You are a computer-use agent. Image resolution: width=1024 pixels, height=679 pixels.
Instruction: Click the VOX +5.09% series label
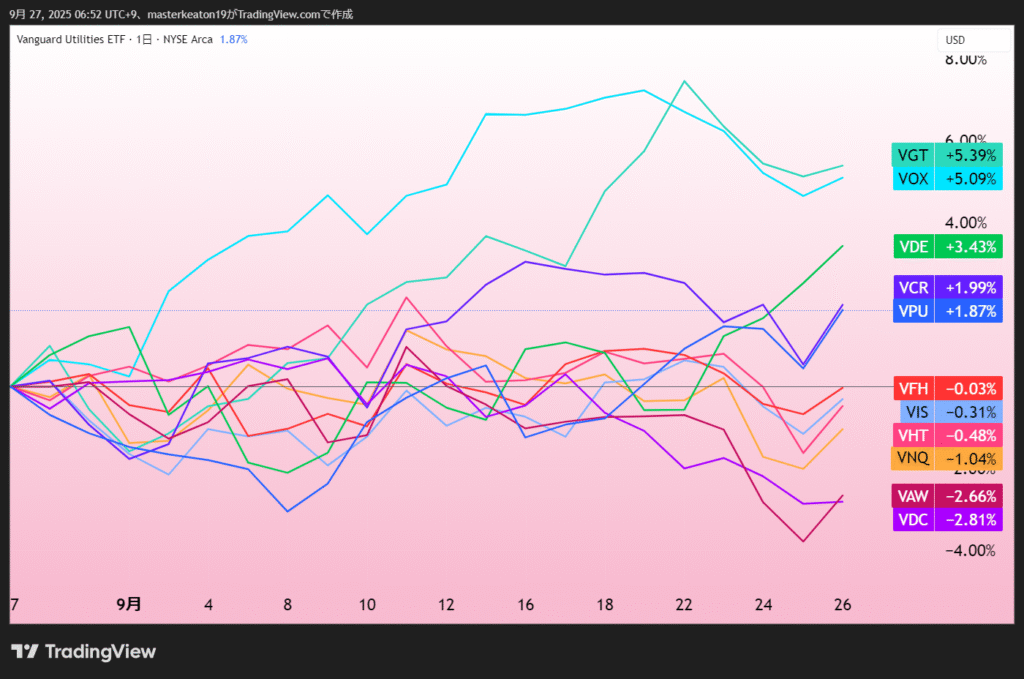[946, 179]
